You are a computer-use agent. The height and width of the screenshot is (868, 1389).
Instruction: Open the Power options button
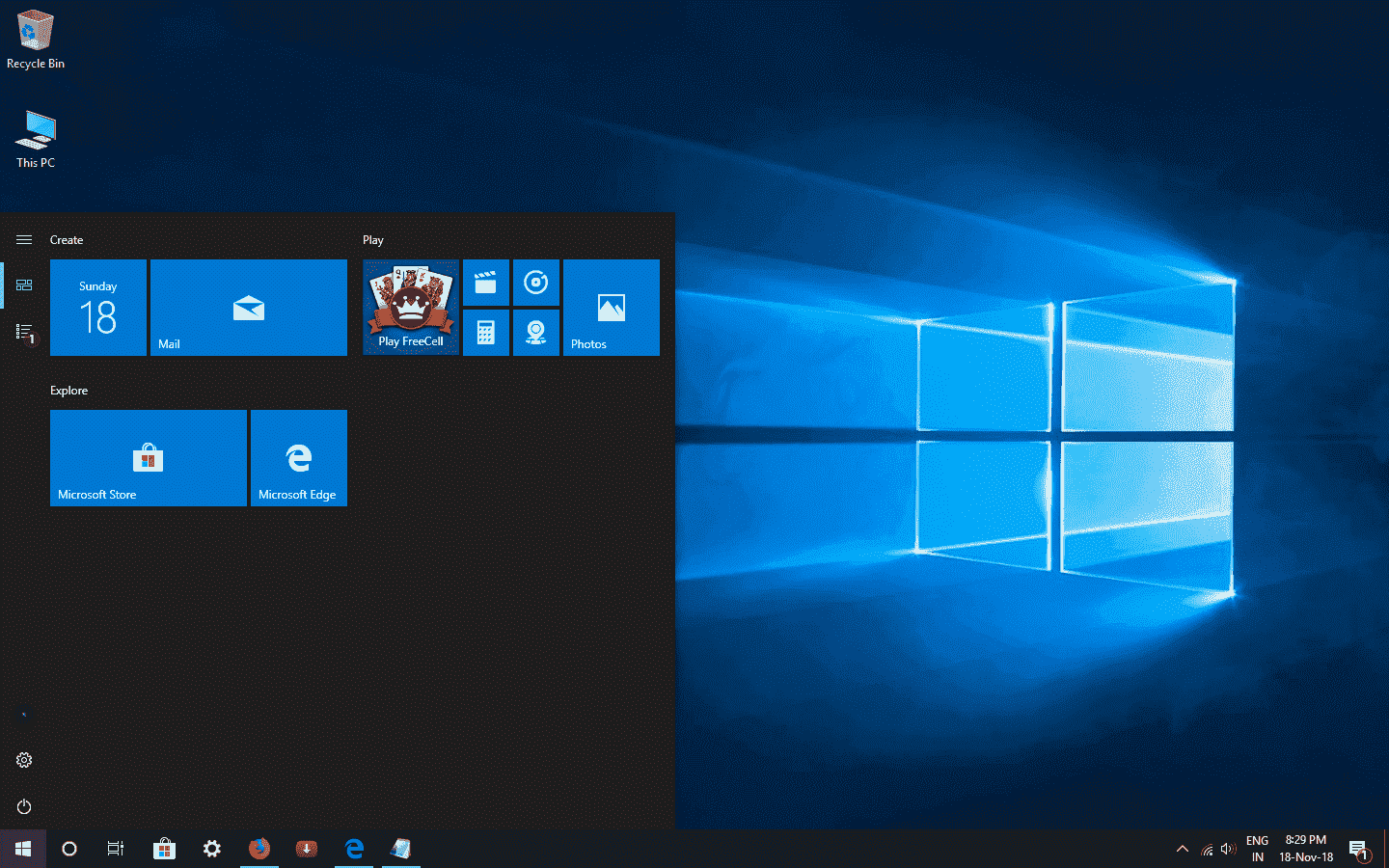(x=24, y=806)
